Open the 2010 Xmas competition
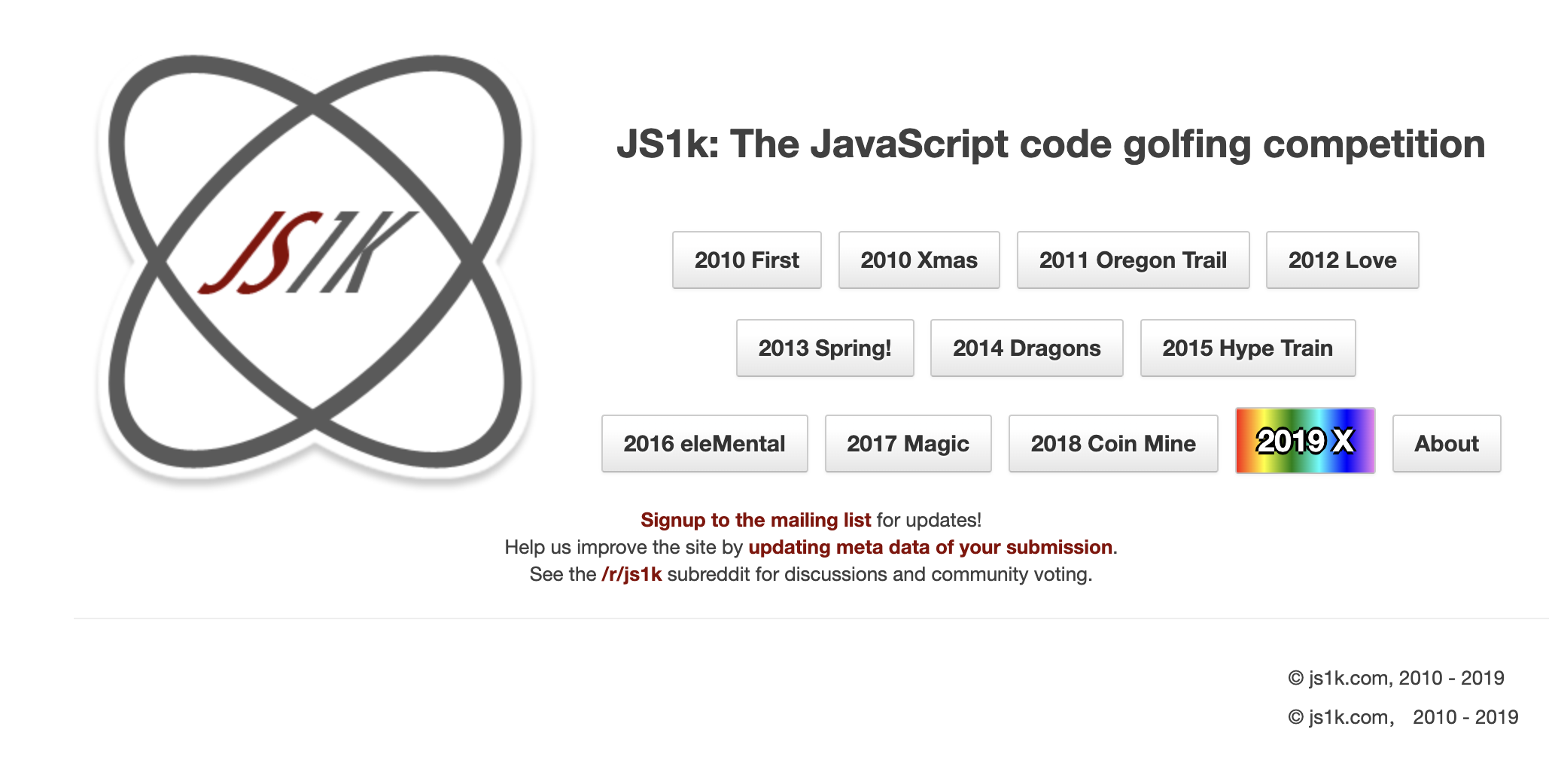Viewport: 1552px width, 784px height. [x=918, y=260]
